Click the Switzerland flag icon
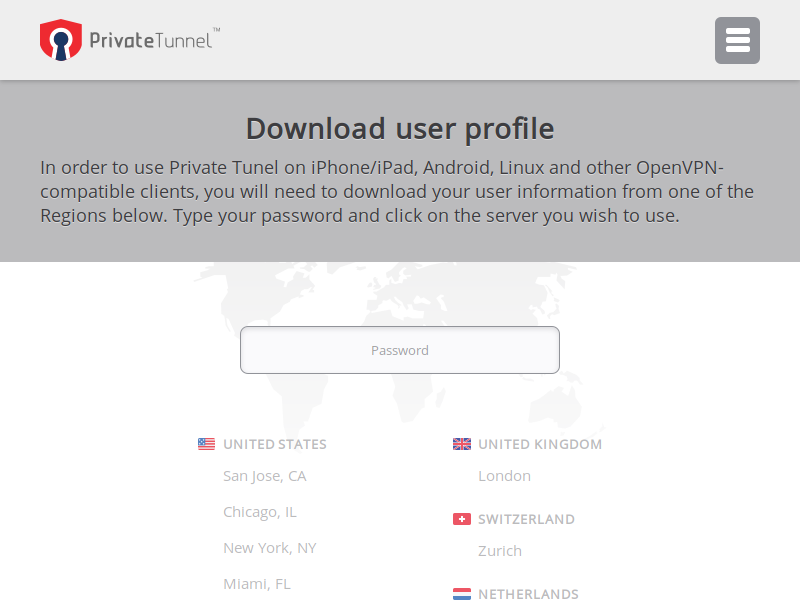The image size is (800, 600). [462, 519]
